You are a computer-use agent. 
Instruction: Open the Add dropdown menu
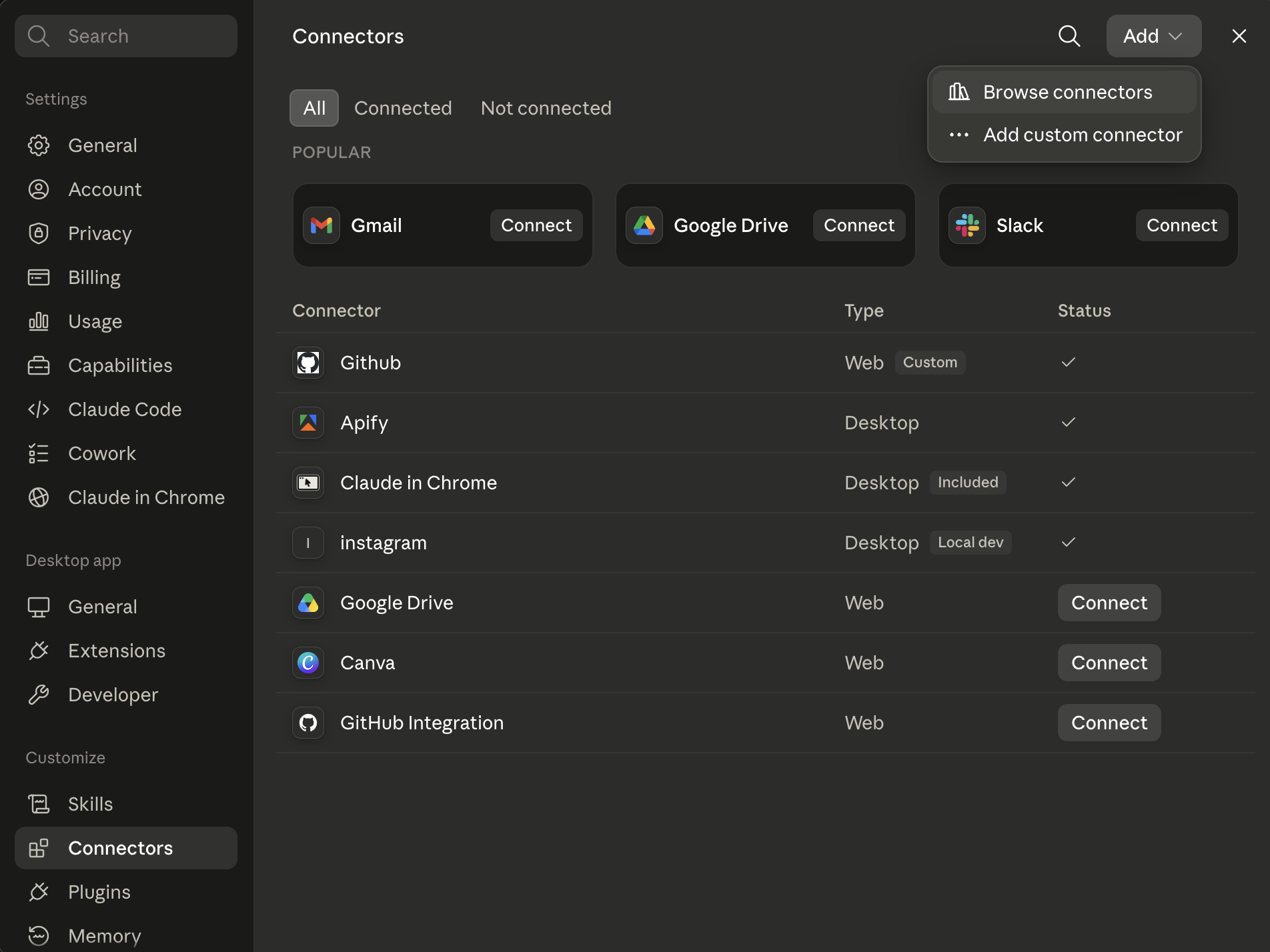point(1154,36)
